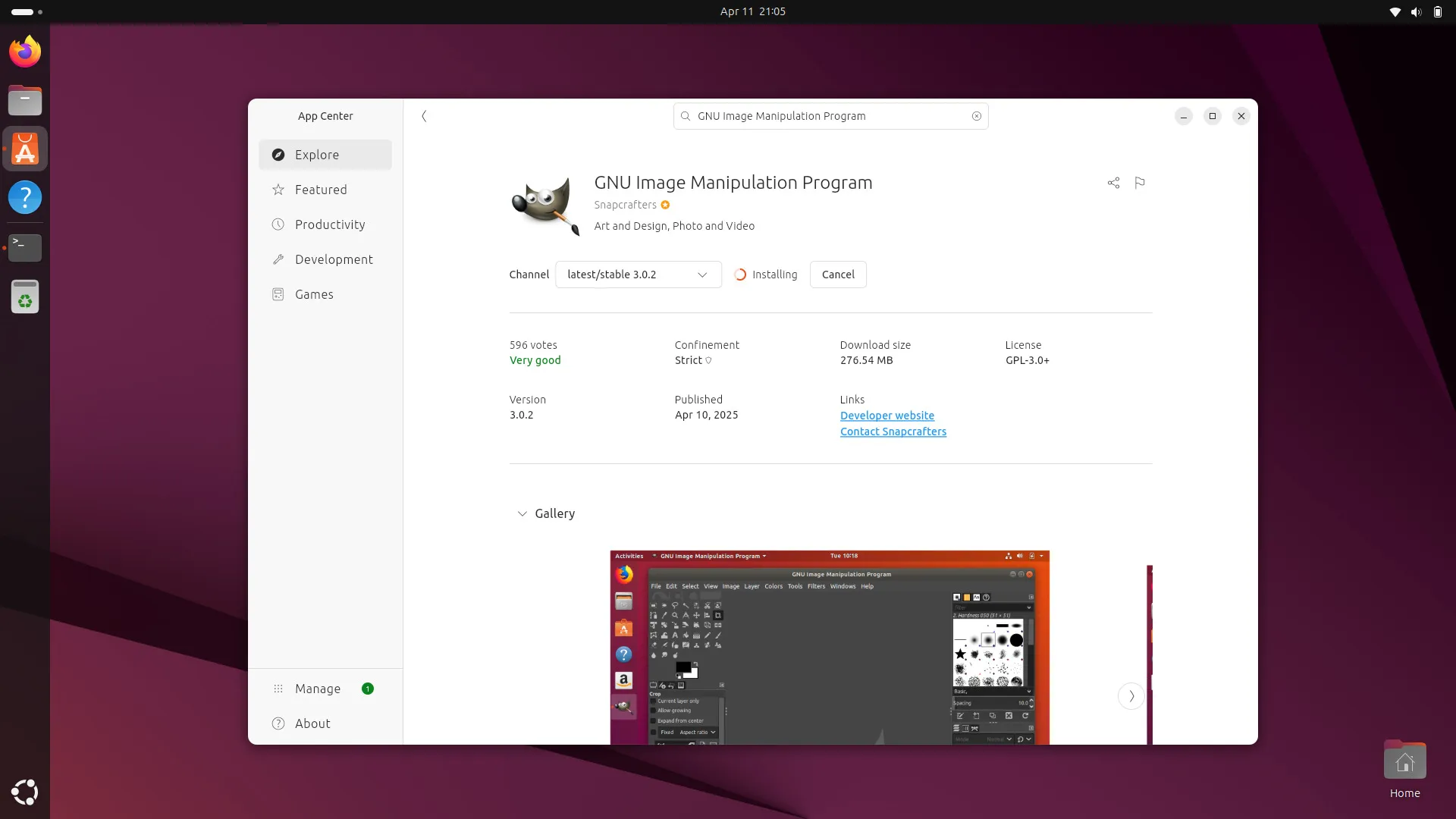The image size is (1456, 819).
Task: Launch Terminal from the dock
Action: click(25, 247)
